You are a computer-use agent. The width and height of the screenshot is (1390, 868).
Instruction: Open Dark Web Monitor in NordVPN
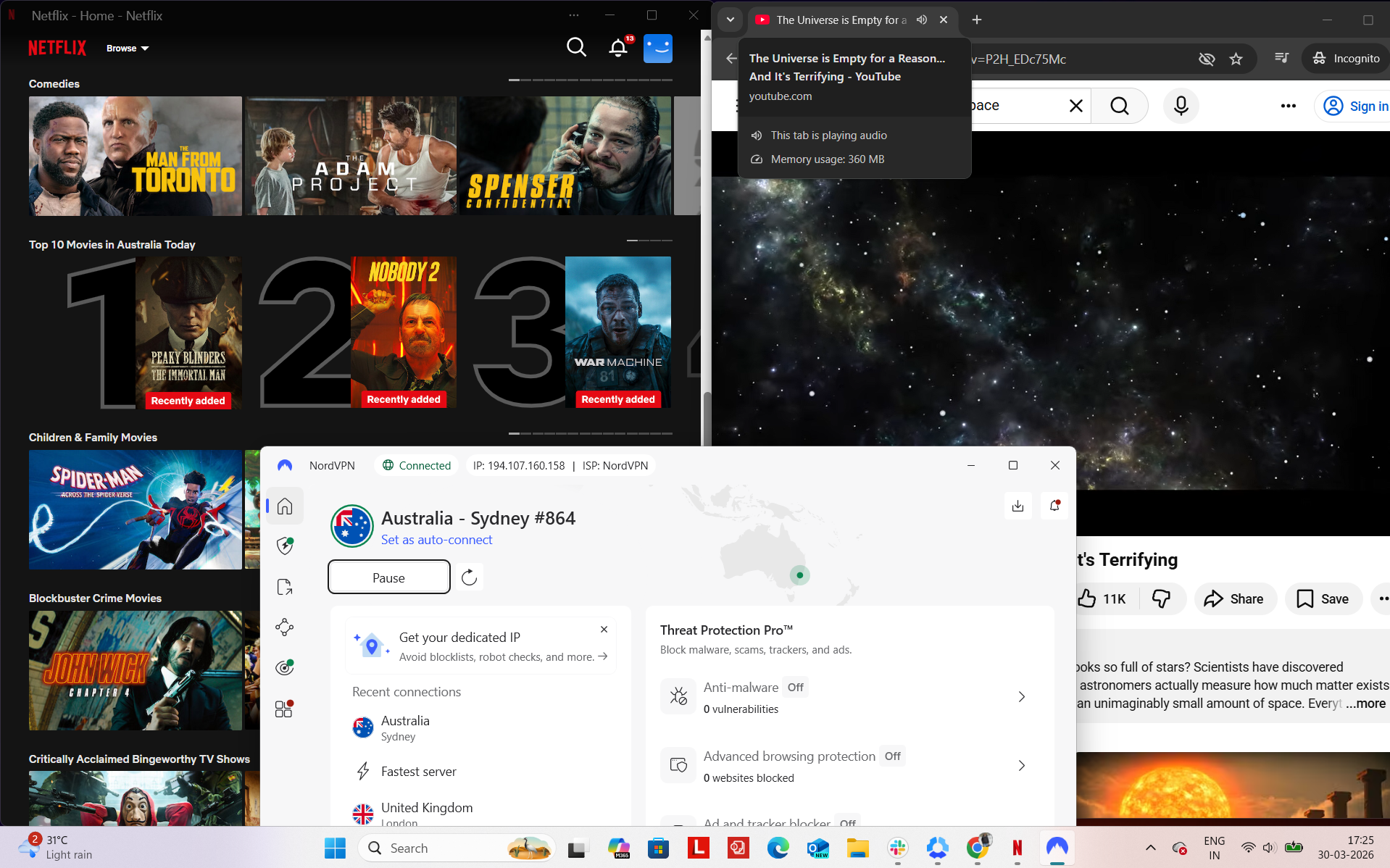click(x=284, y=667)
